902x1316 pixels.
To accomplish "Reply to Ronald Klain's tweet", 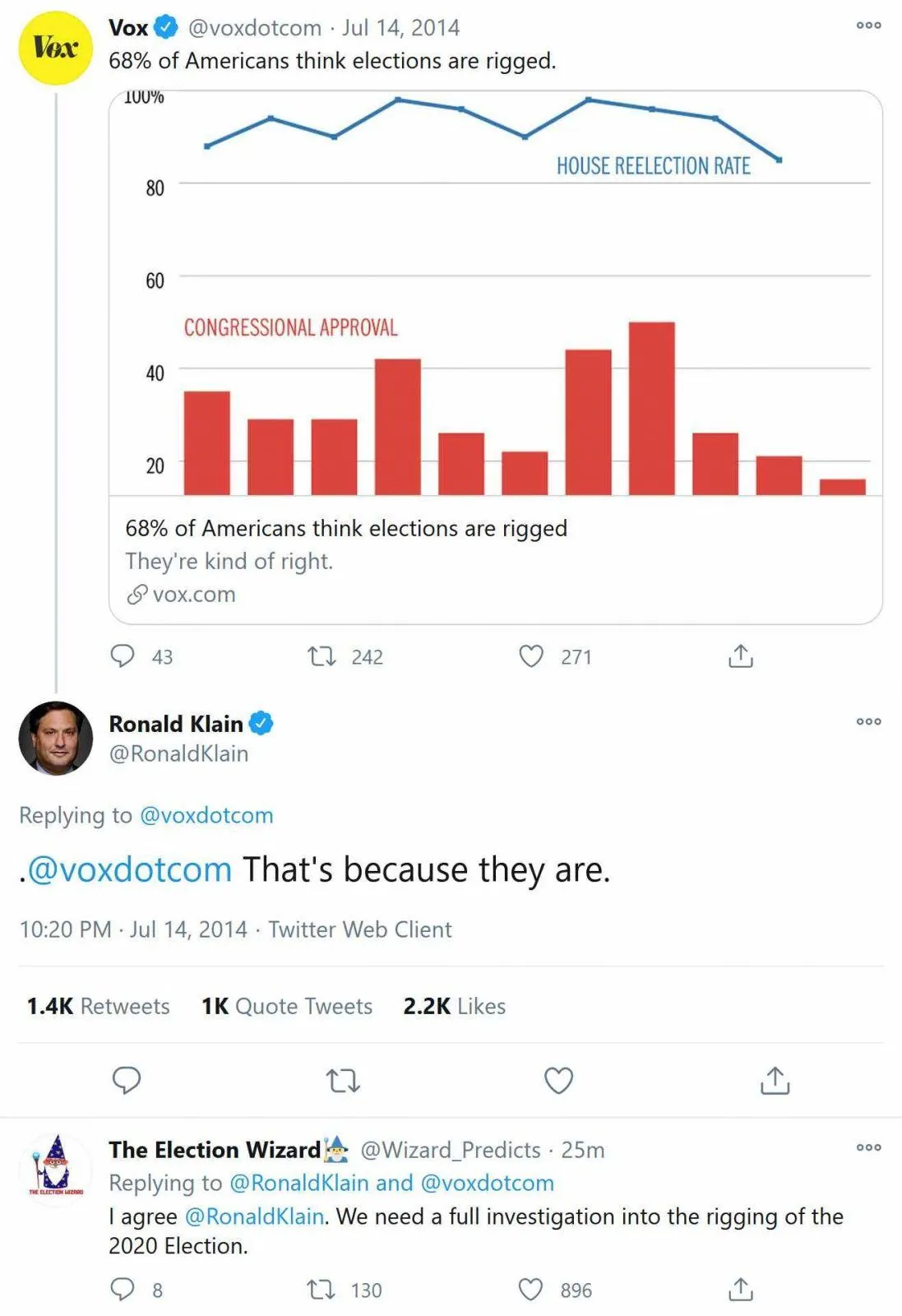I will [126, 1080].
